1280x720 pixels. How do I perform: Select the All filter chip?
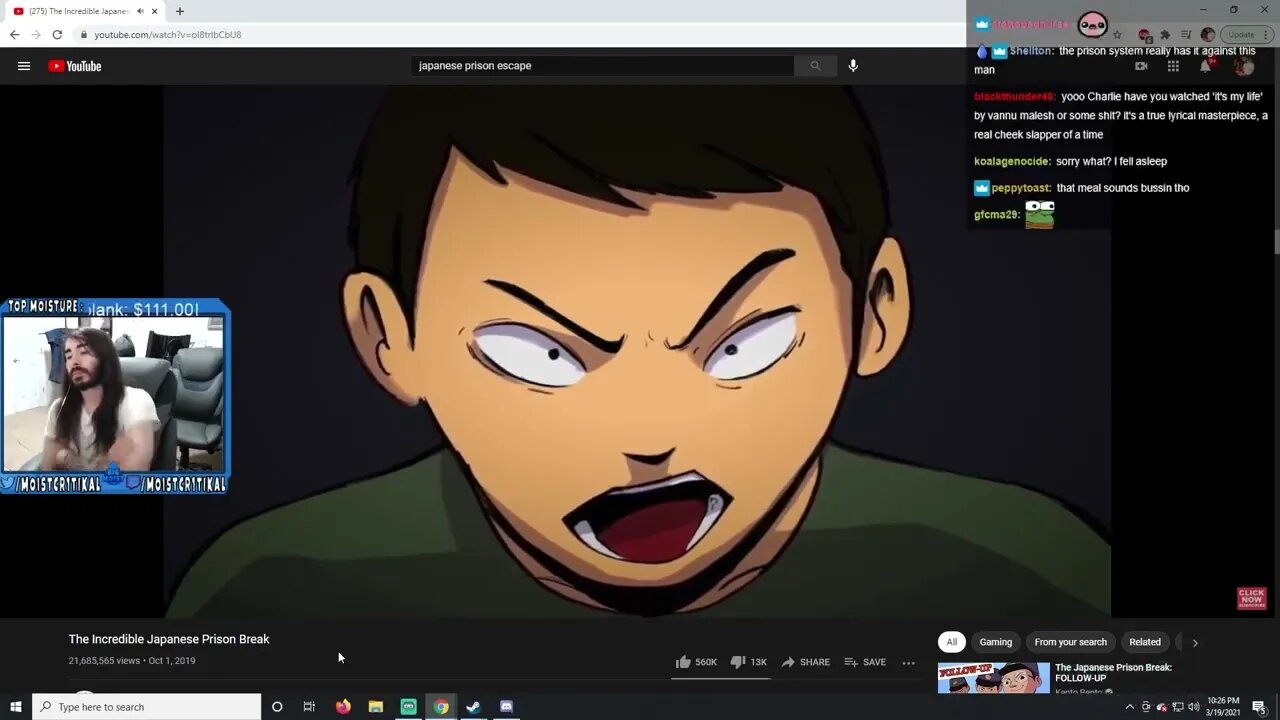coord(952,642)
